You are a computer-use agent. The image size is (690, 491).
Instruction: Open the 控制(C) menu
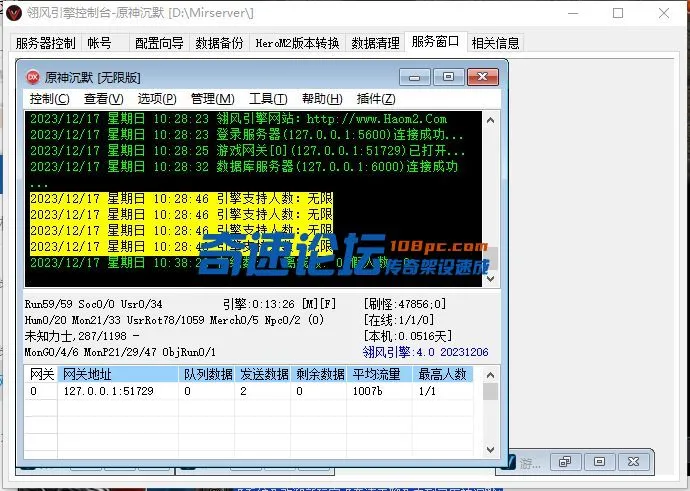tap(49, 99)
